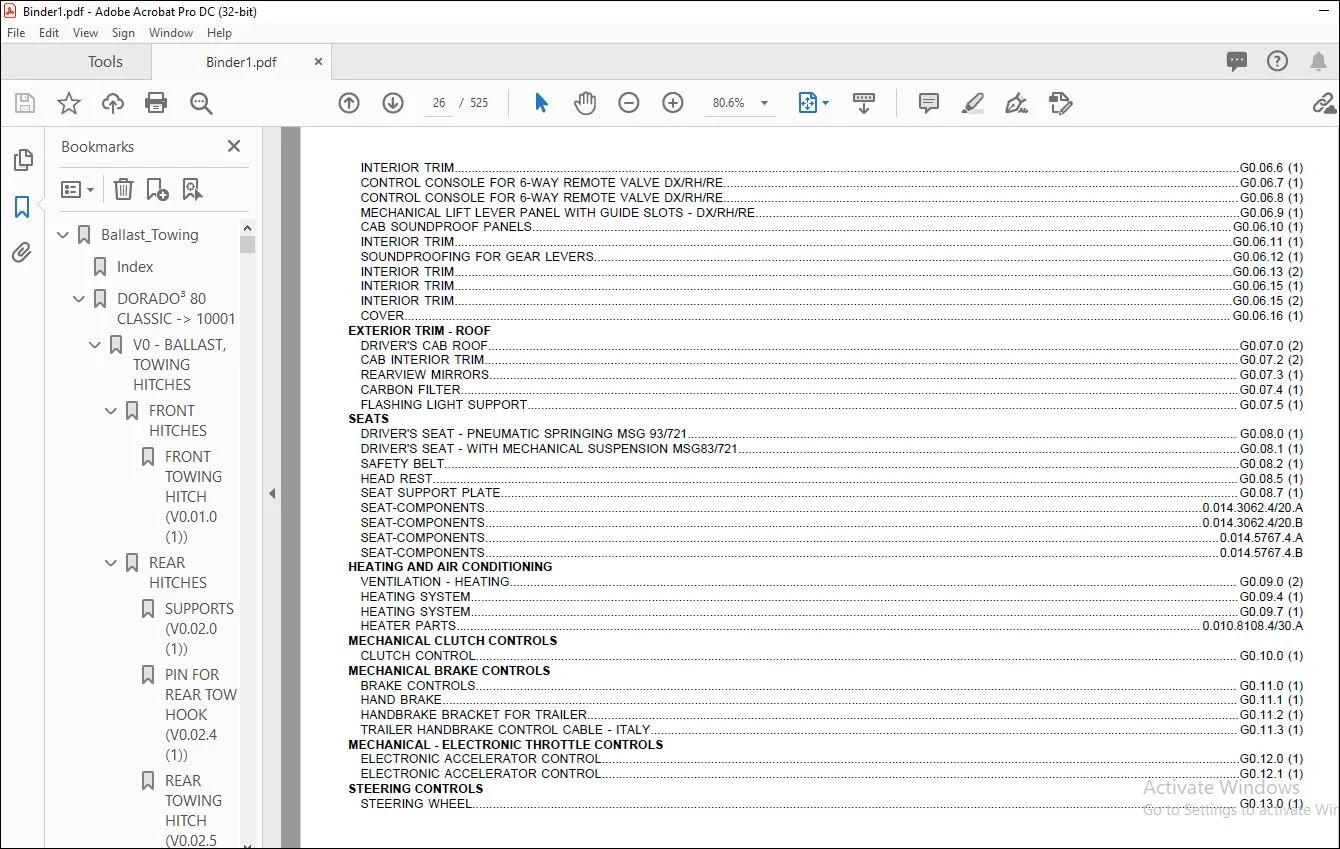This screenshot has width=1340, height=849.
Task: Open the Sign document tool
Action: click(1016, 103)
